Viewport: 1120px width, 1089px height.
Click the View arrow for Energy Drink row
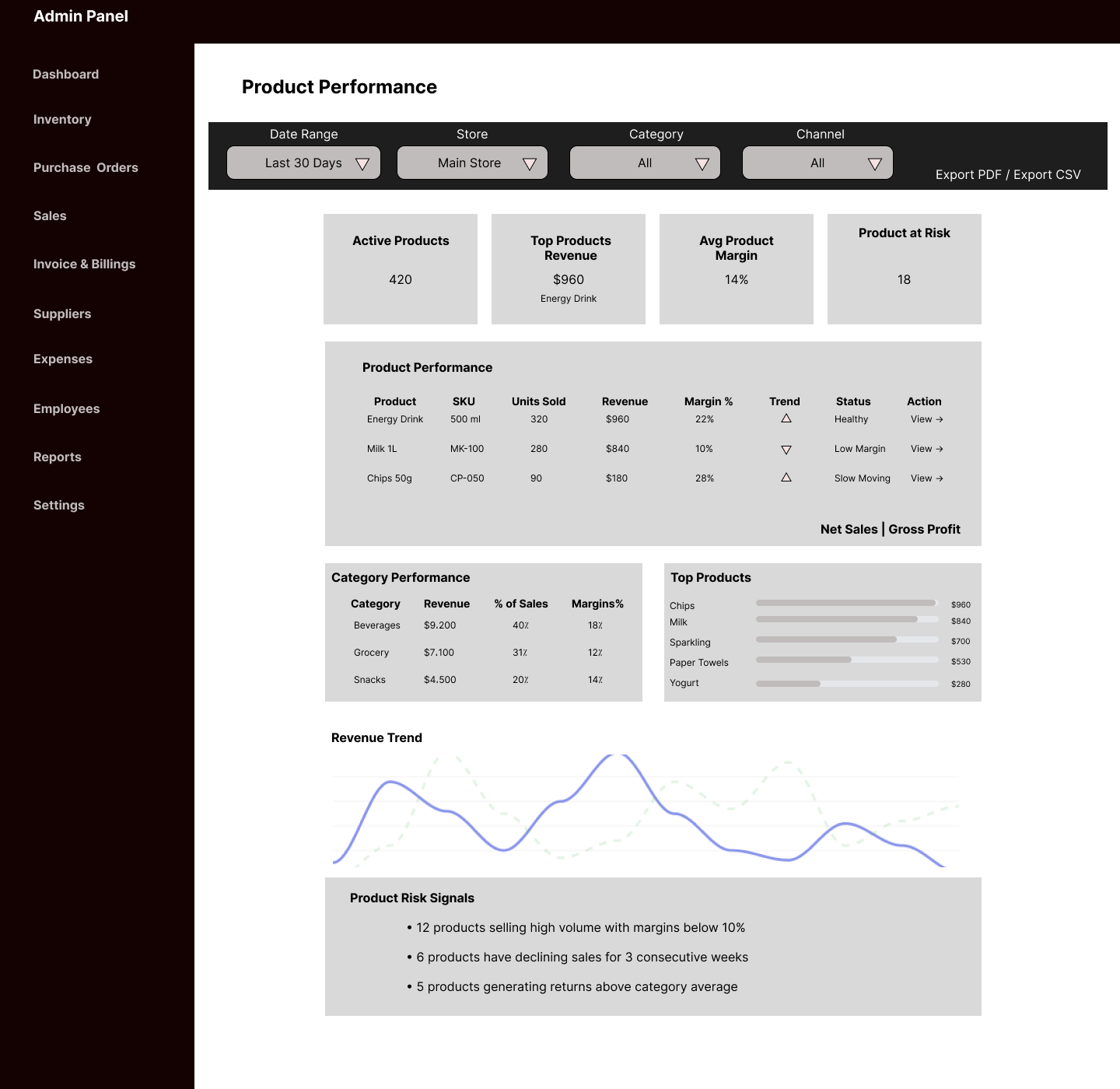point(926,418)
